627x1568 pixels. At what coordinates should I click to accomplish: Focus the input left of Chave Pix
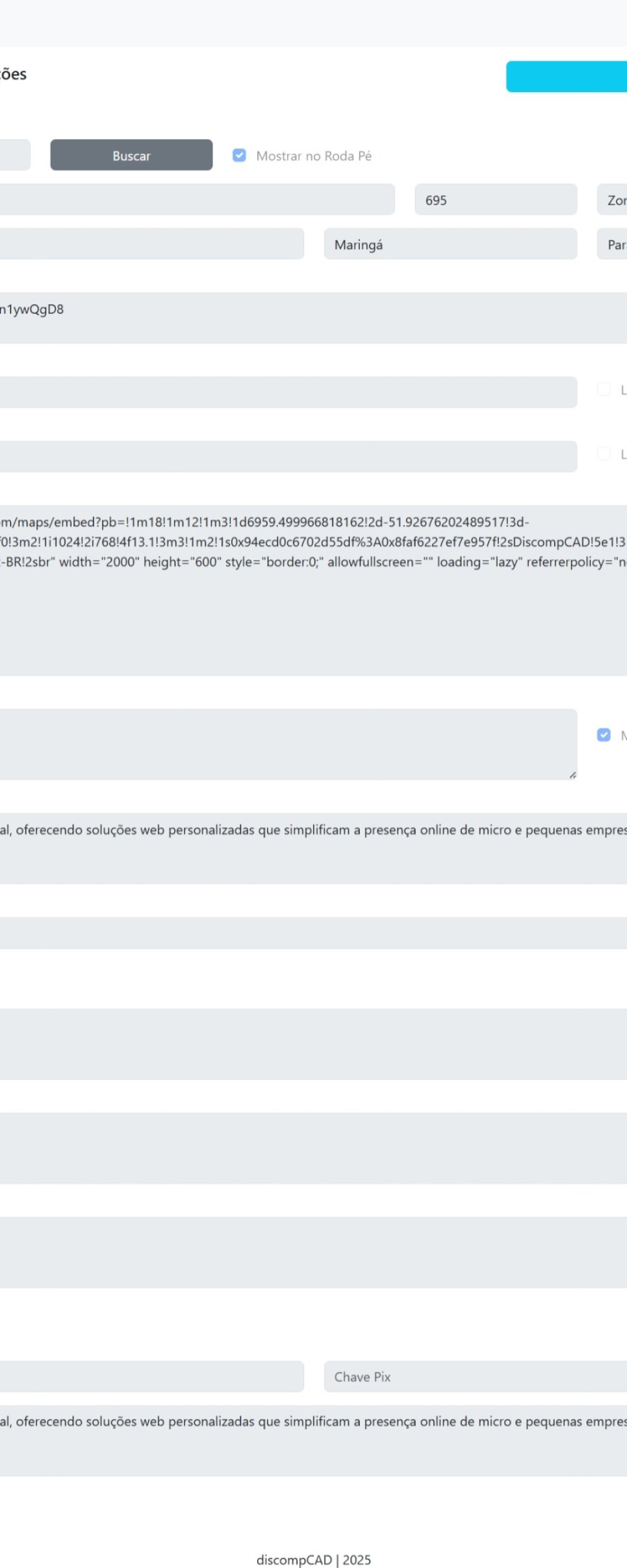(x=150, y=1377)
